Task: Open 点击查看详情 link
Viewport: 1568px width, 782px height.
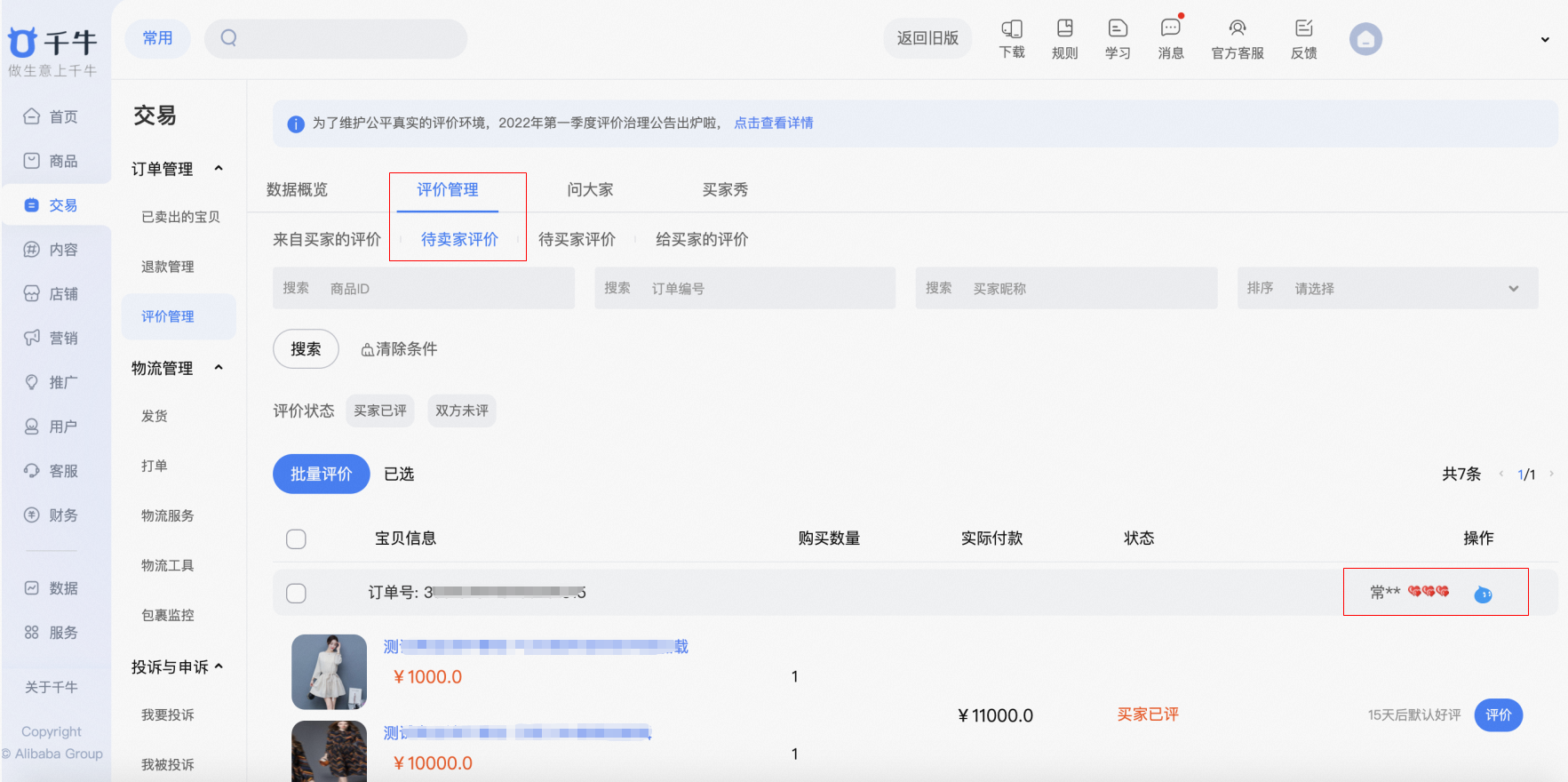Action: [x=773, y=124]
